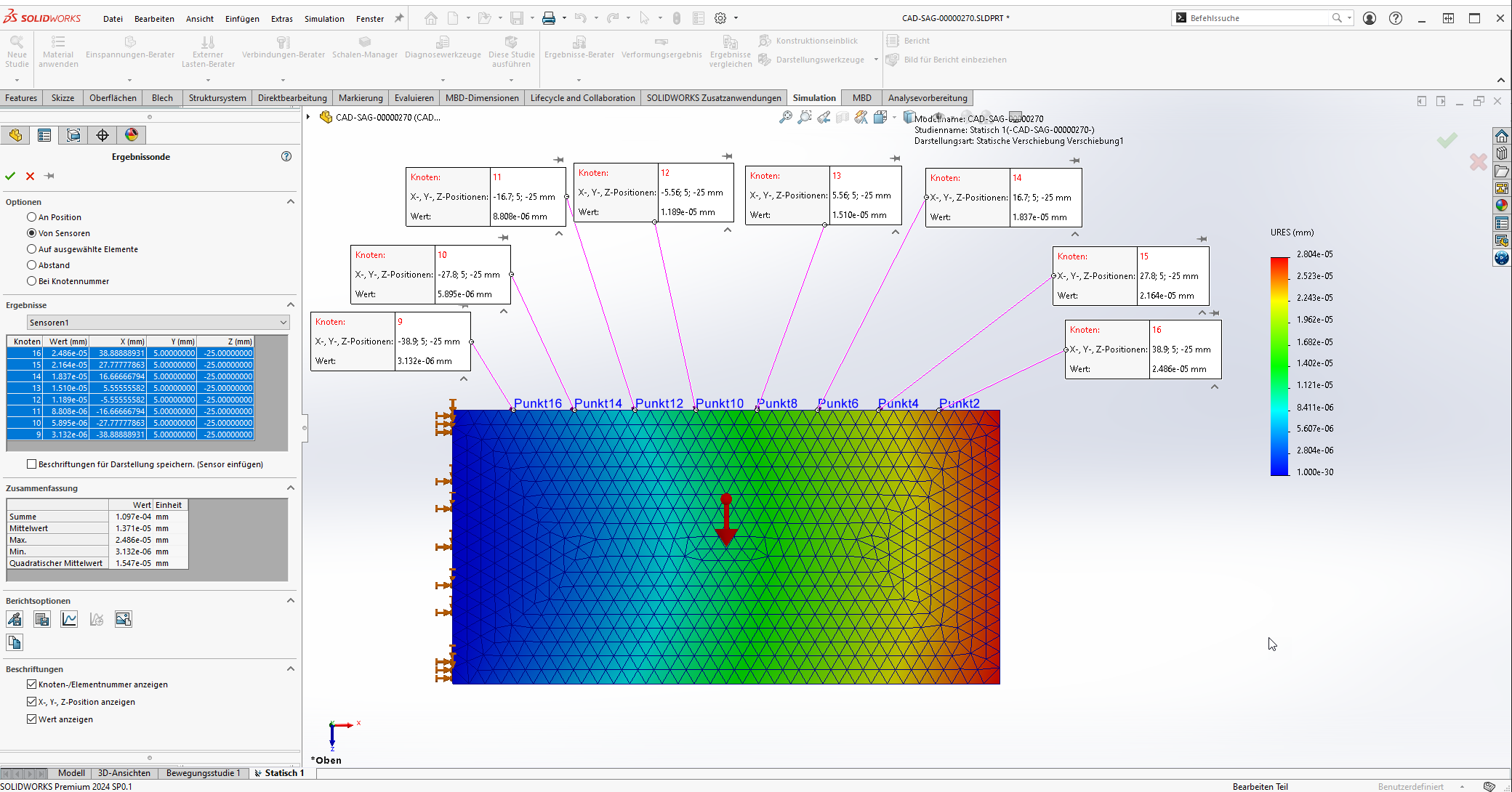This screenshot has width=1512, height=792.
Task: Click the save as sensor icon
Action: pos(15,619)
